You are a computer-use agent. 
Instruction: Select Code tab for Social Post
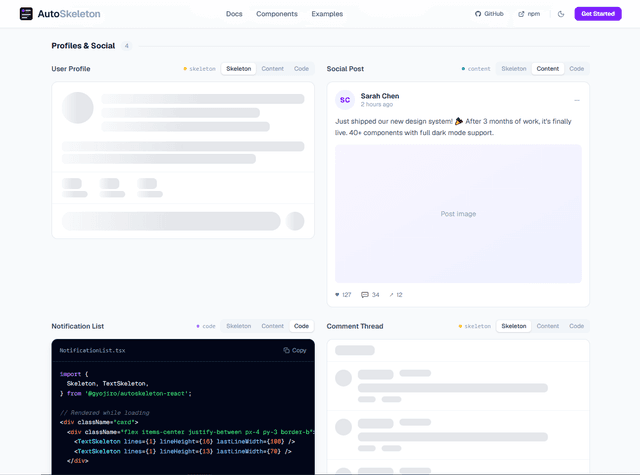click(x=576, y=69)
